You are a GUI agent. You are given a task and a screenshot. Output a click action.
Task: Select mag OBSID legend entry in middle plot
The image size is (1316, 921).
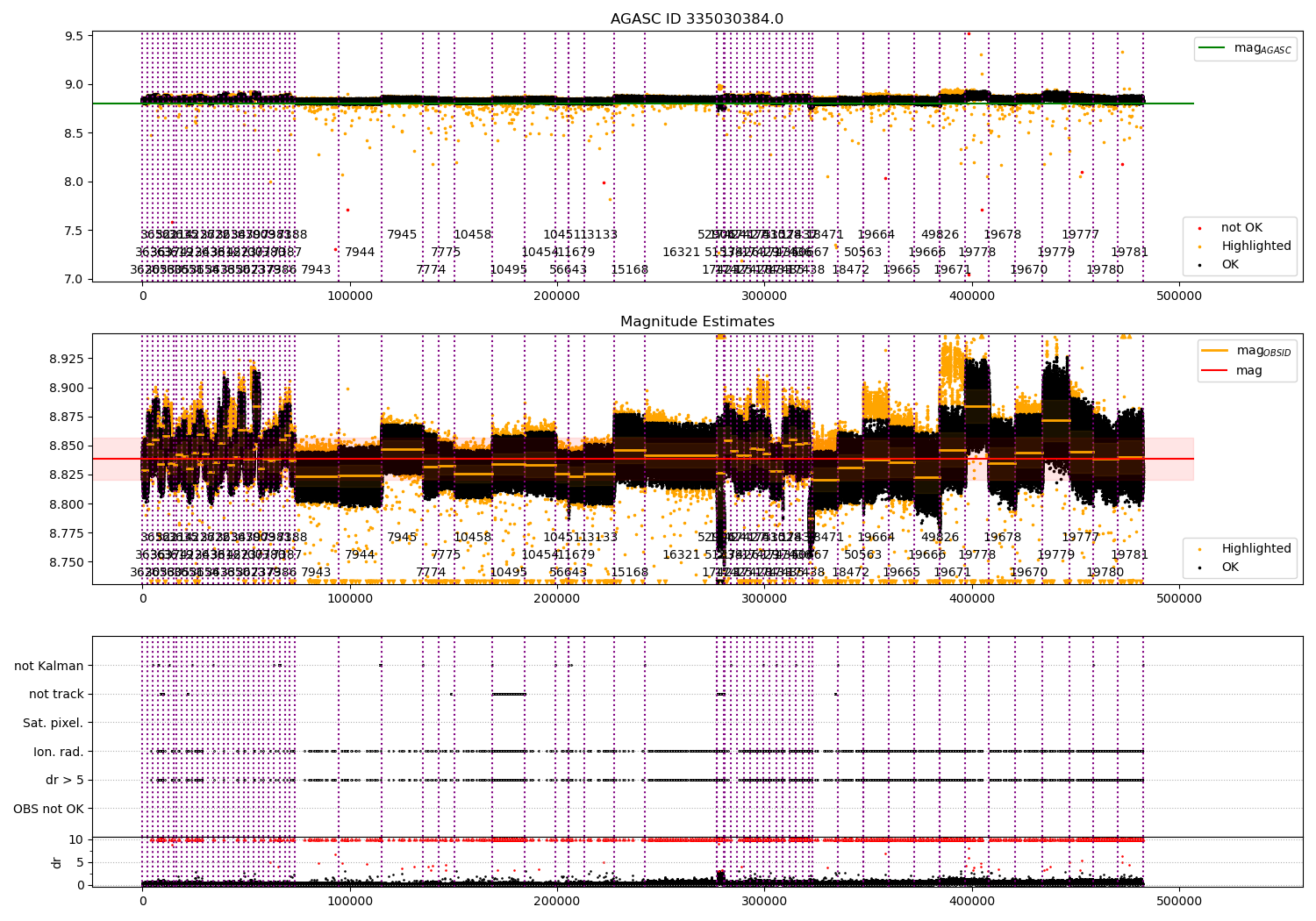point(1246,351)
